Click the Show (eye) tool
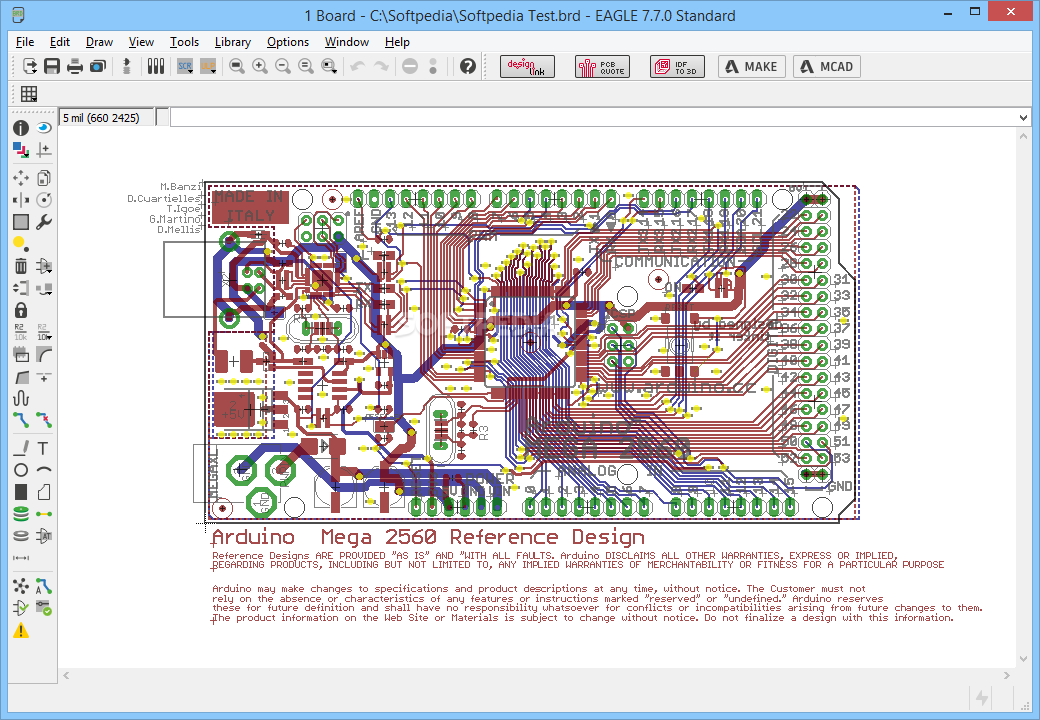Screen dimensions: 1040x720 click(x=44, y=128)
